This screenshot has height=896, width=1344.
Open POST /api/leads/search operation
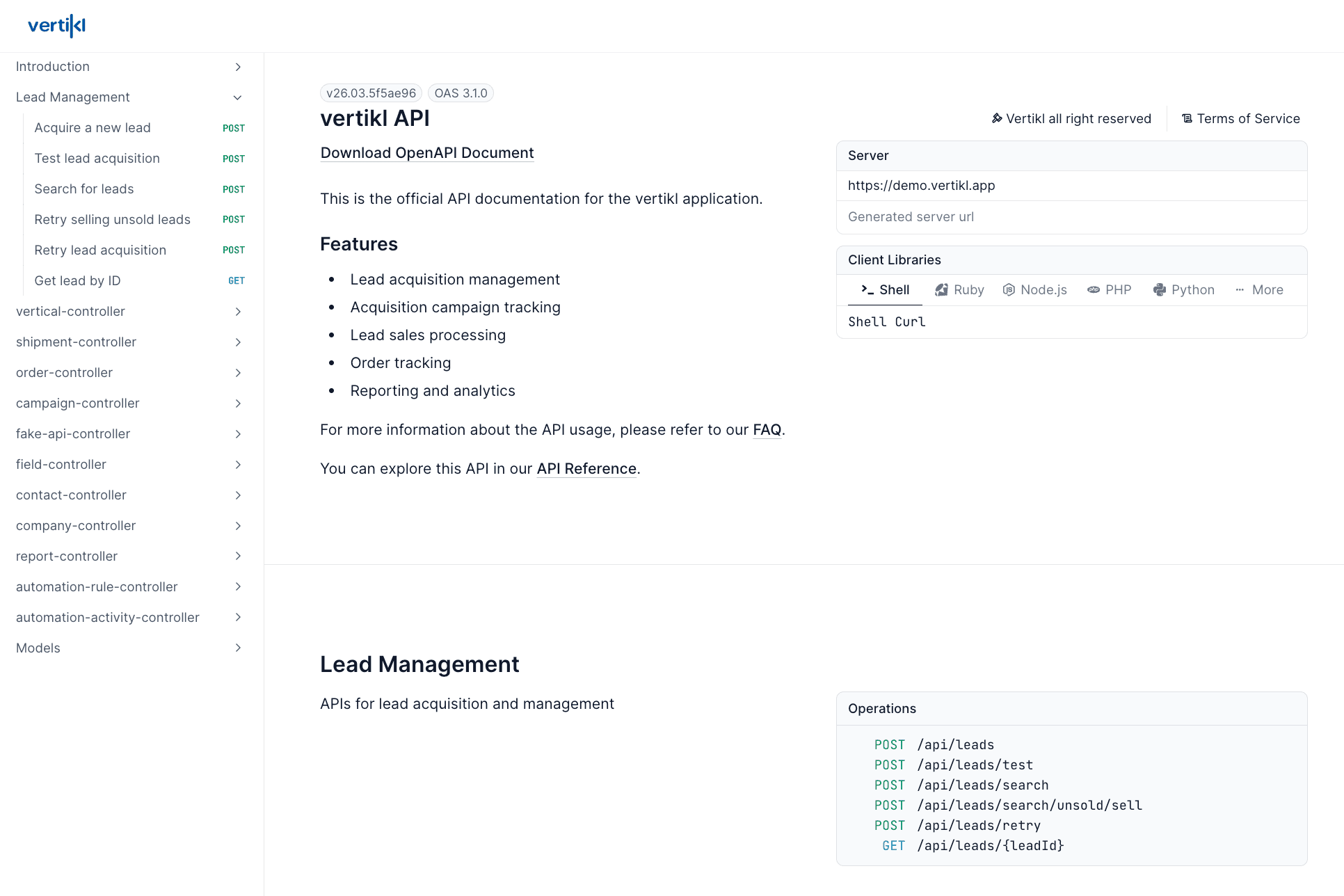tap(961, 785)
